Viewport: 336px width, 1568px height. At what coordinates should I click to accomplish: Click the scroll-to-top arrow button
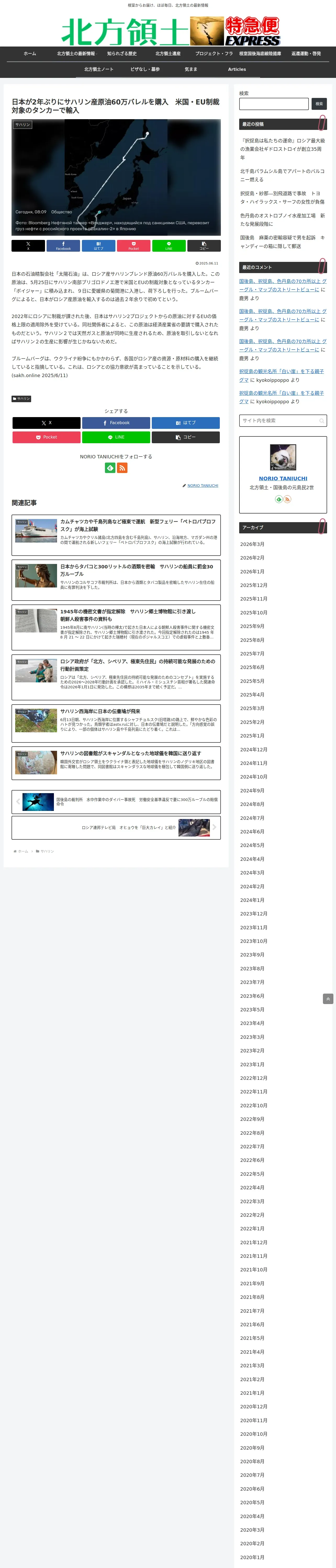328,999
